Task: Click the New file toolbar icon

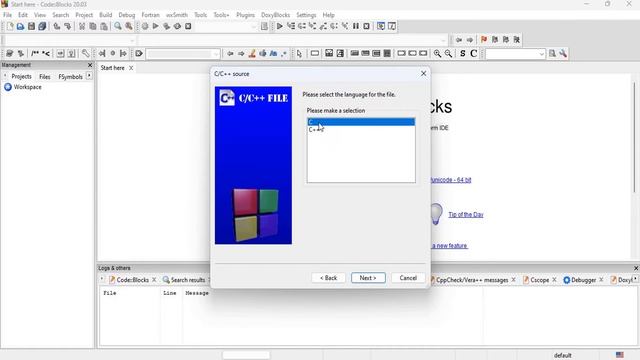Action: coord(10,26)
